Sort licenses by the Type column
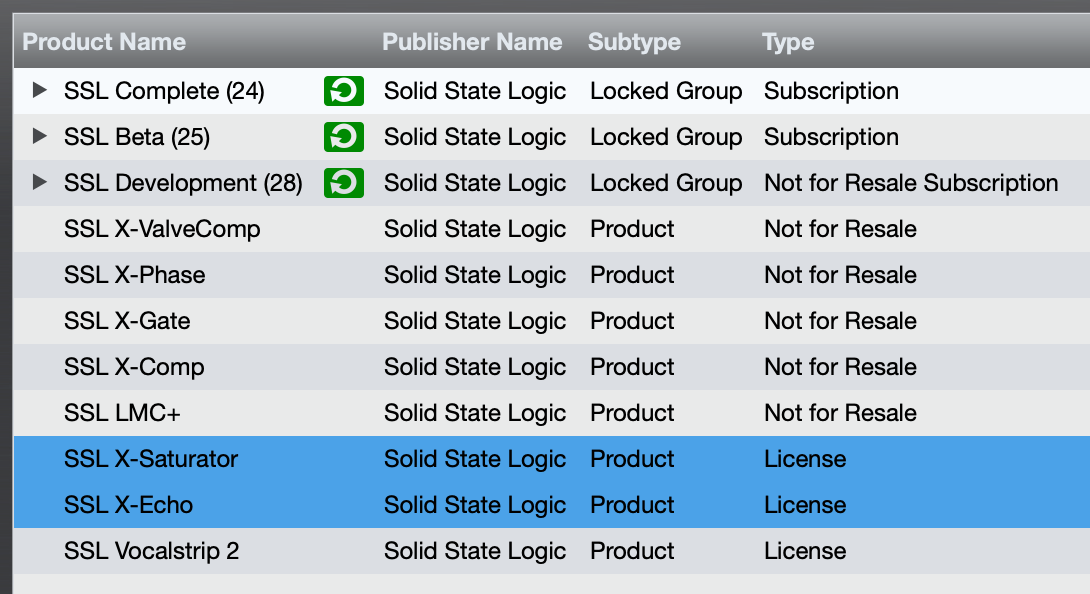 click(788, 42)
